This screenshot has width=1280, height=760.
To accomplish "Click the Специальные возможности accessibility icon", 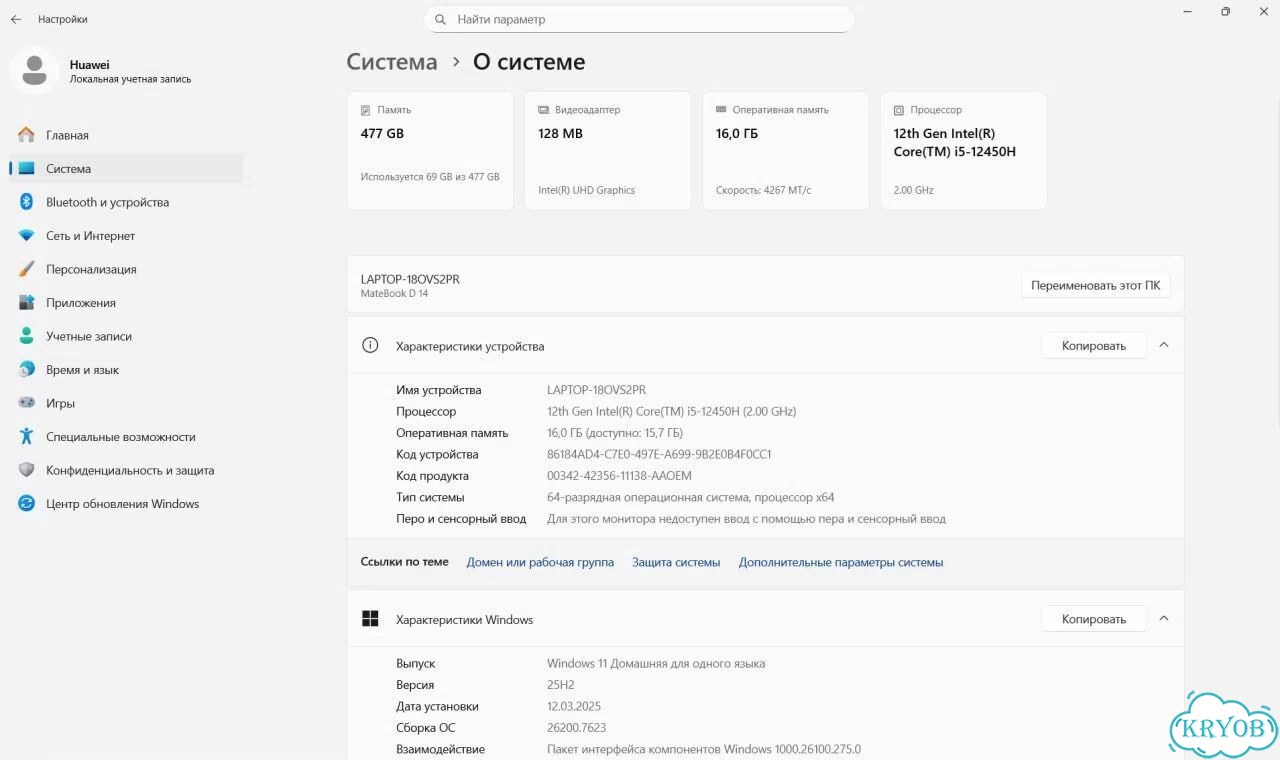I will (27, 437).
